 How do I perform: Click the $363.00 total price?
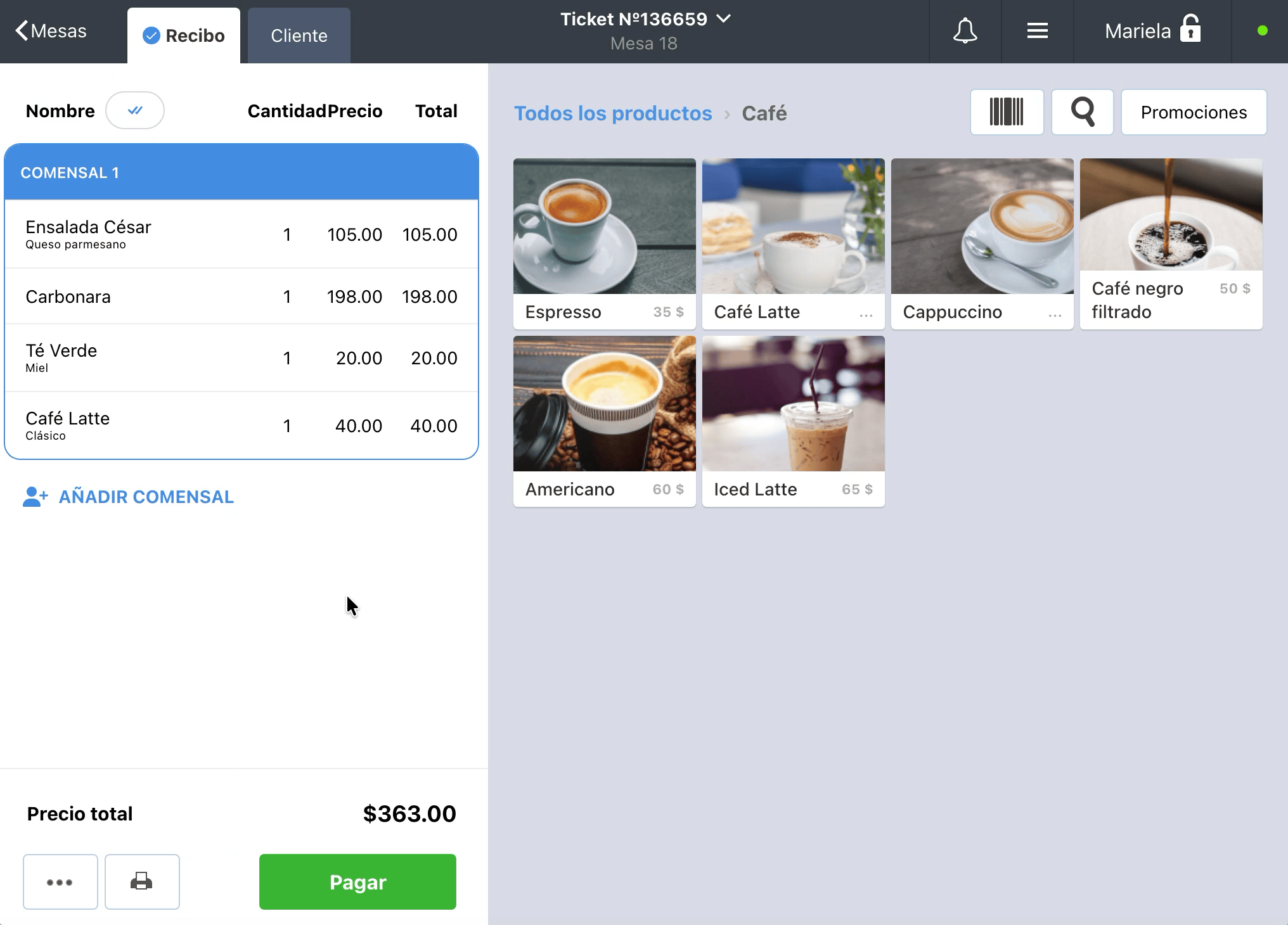tap(409, 813)
